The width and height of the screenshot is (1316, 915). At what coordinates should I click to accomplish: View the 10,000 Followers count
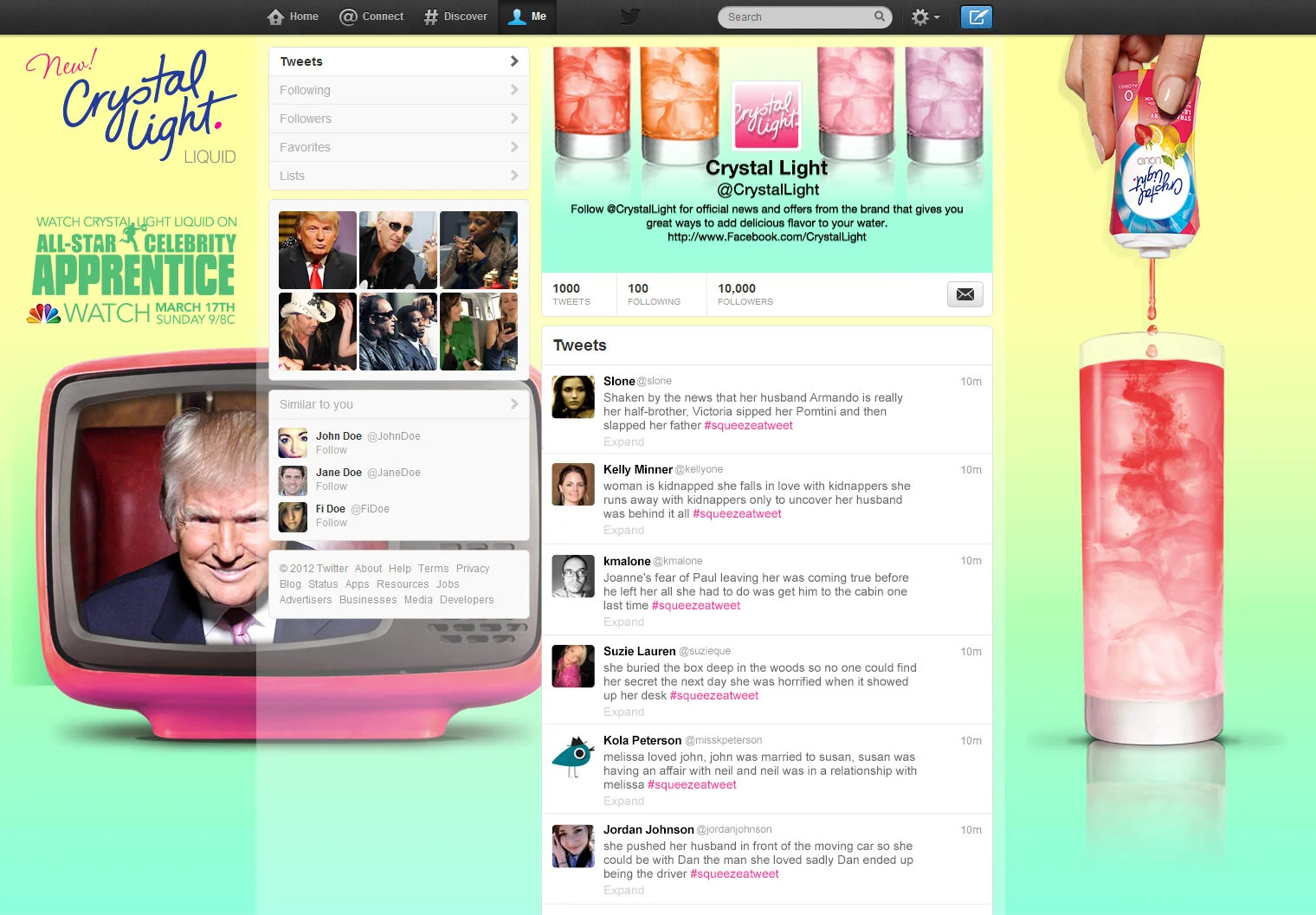point(745,294)
